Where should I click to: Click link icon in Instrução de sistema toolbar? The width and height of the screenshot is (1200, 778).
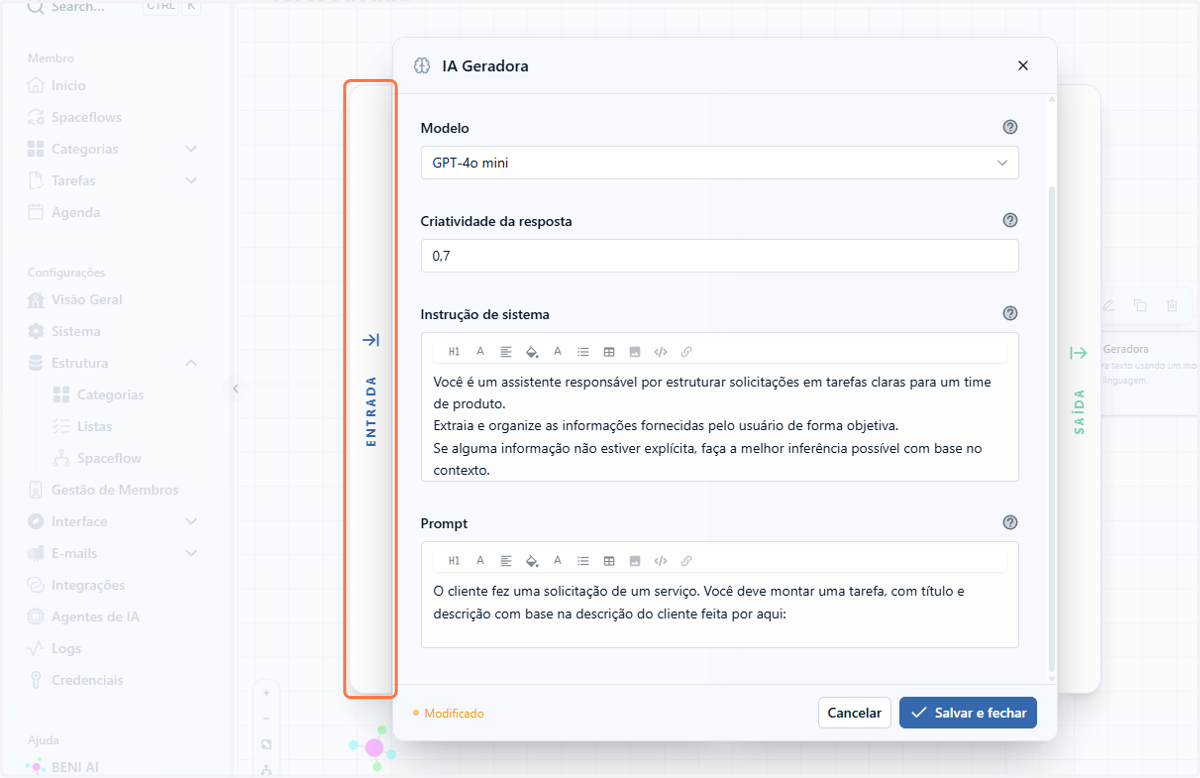(686, 352)
